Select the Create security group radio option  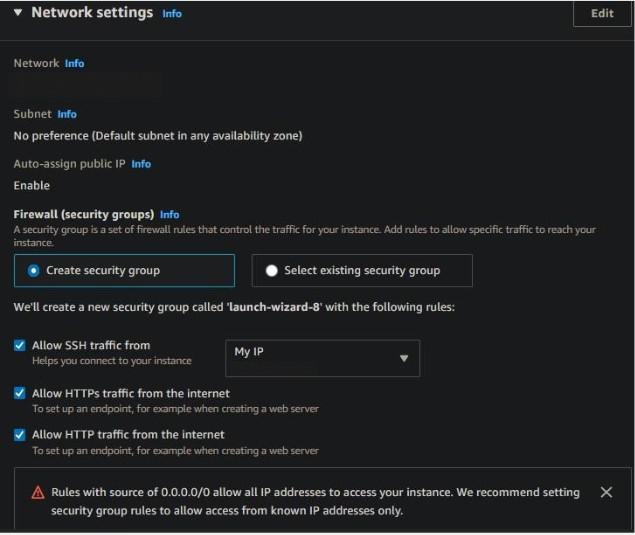[x=34, y=270]
